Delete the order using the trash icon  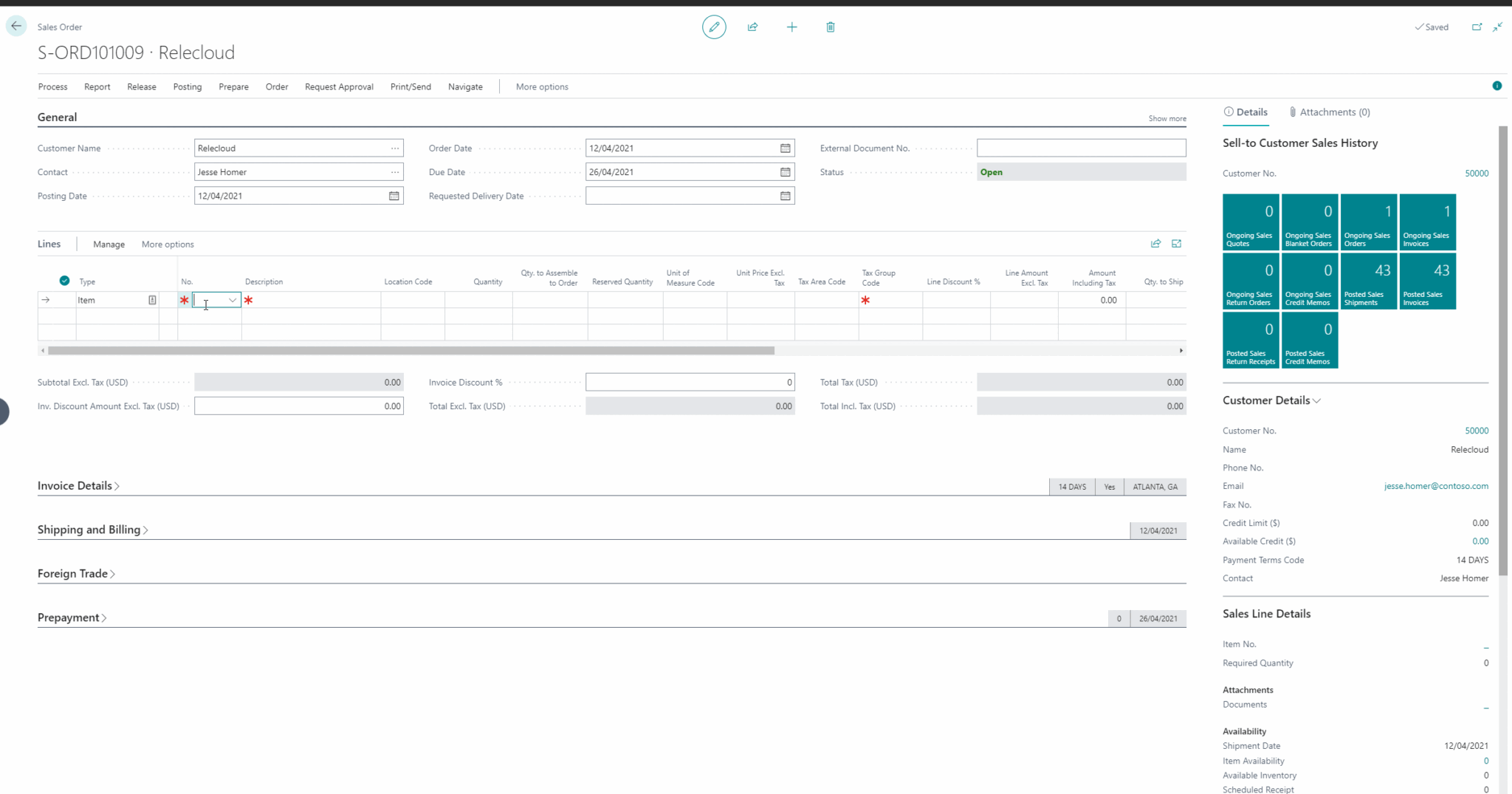(830, 27)
